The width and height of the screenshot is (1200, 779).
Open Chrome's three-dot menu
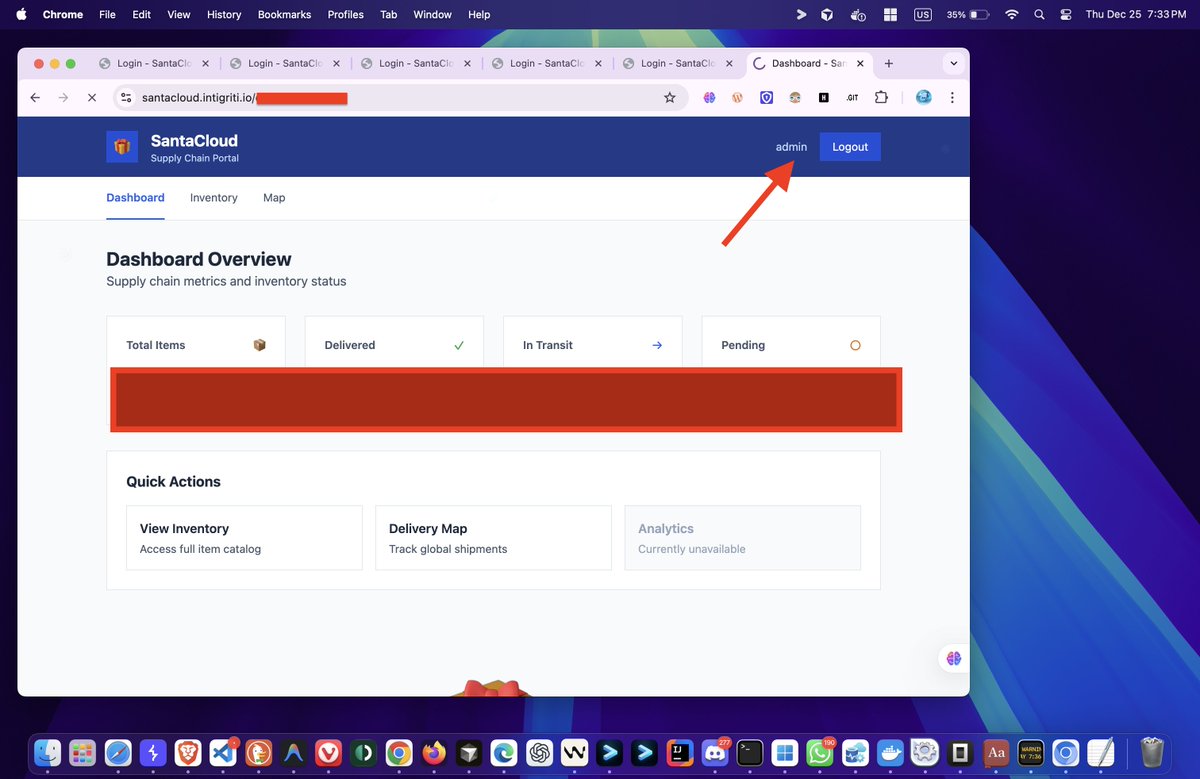pyautogui.click(x=952, y=98)
